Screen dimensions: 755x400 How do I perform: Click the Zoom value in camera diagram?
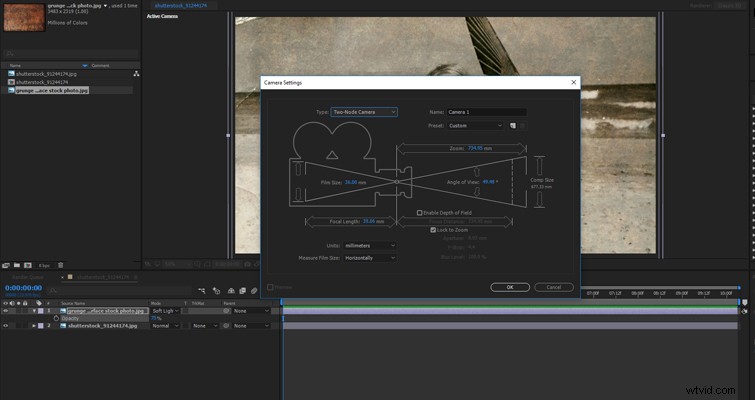[475, 148]
